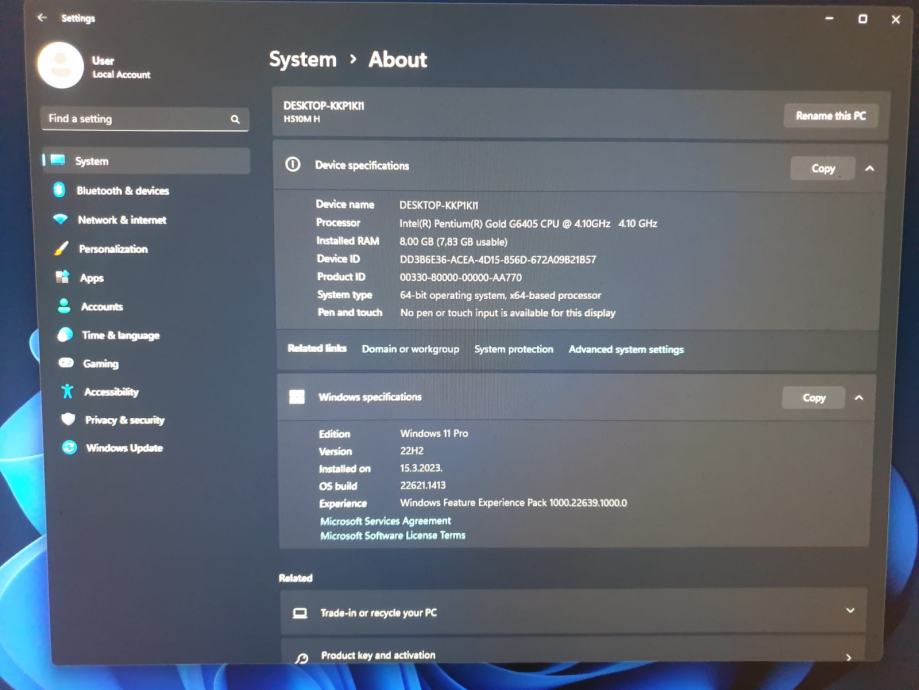Click the Bluetooth & devices icon
Viewport: 919px width, 690px height.
tap(59, 189)
